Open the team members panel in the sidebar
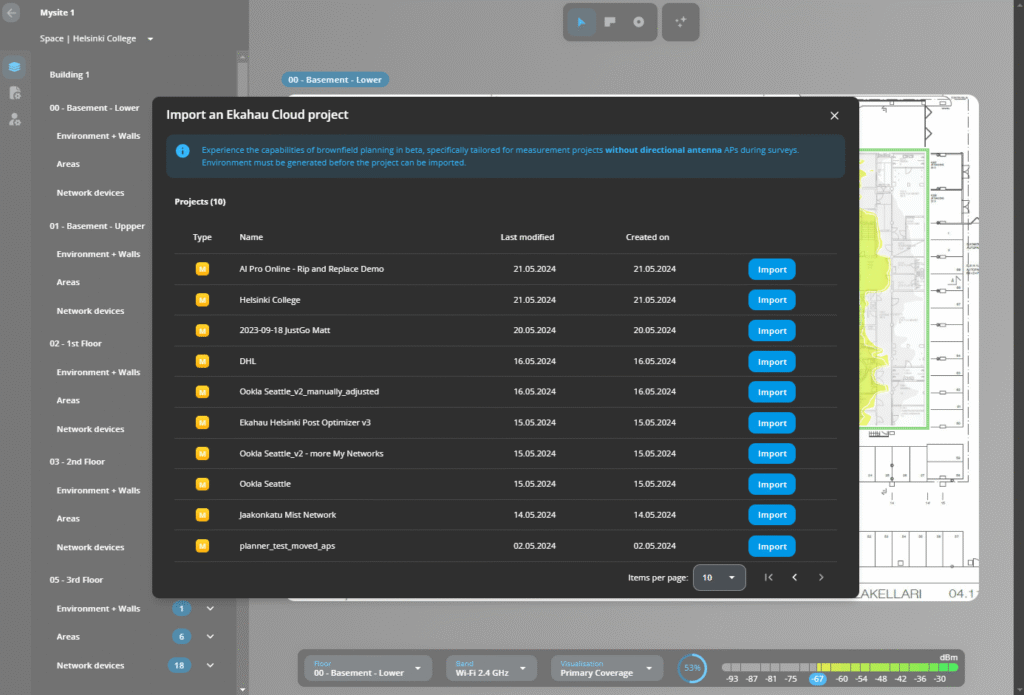This screenshot has height=695, width=1024. click(x=14, y=119)
